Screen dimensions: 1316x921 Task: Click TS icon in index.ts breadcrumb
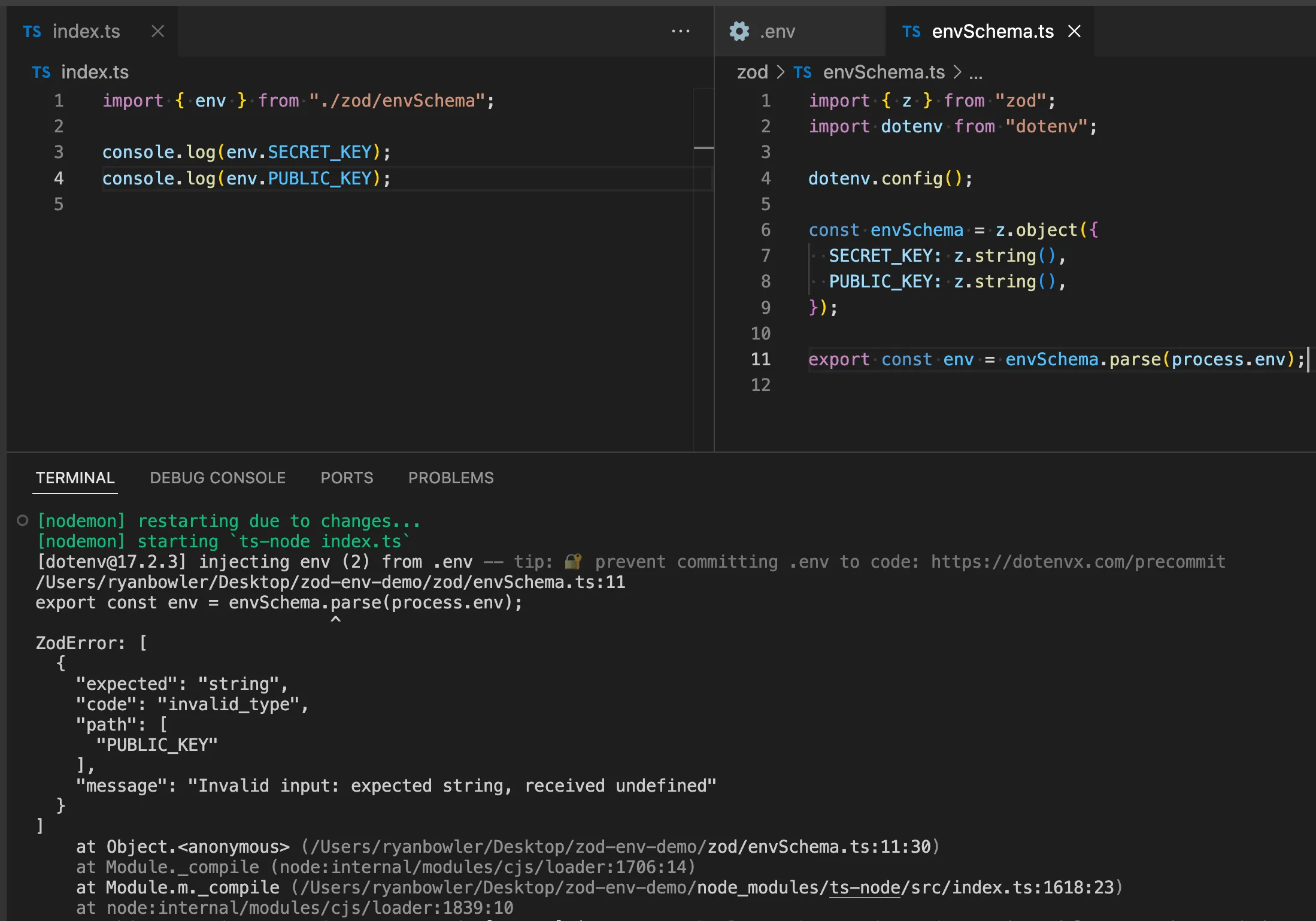(x=41, y=72)
